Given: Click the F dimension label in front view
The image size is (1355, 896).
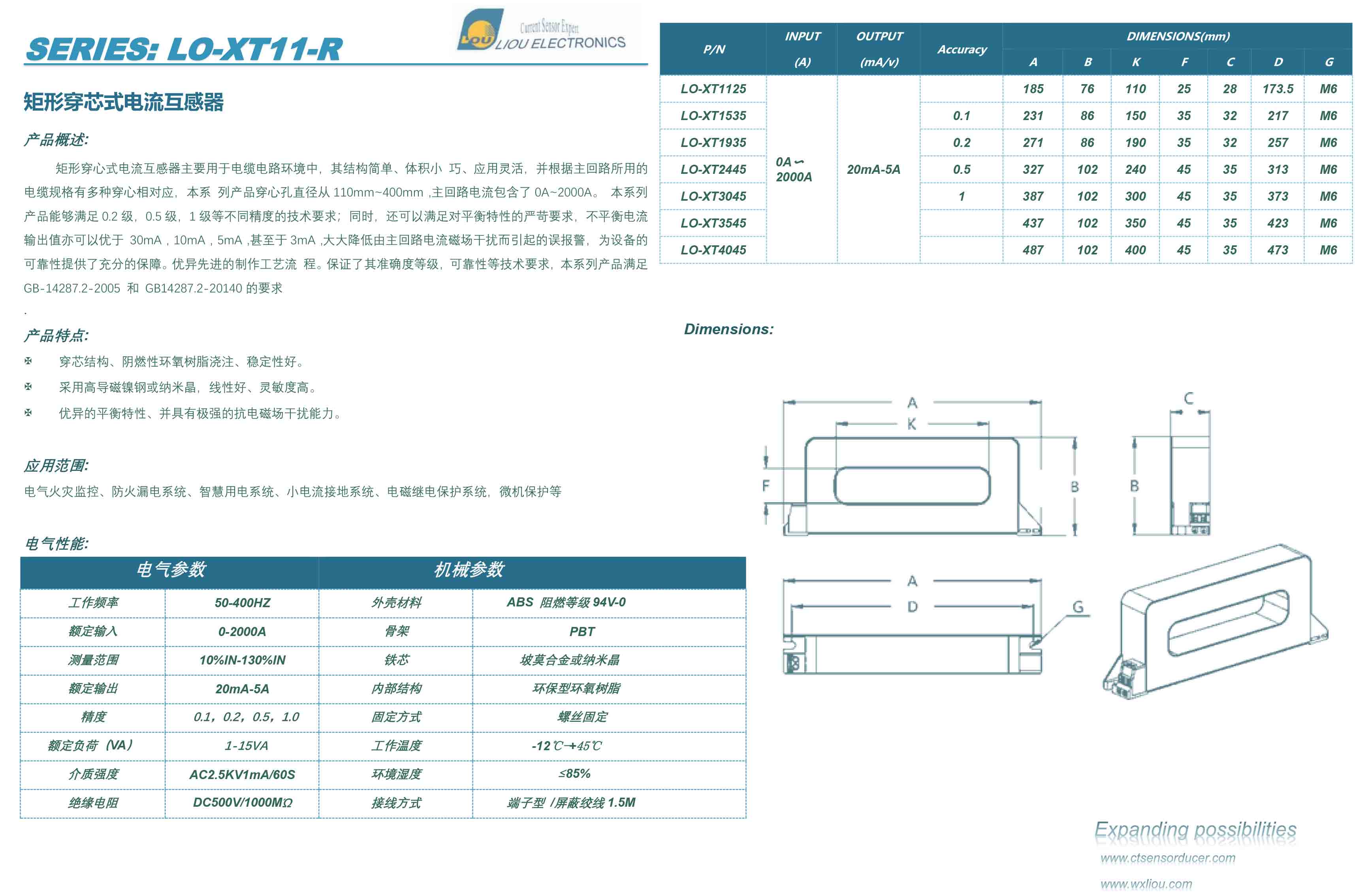Looking at the screenshot, I should tap(766, 486).
